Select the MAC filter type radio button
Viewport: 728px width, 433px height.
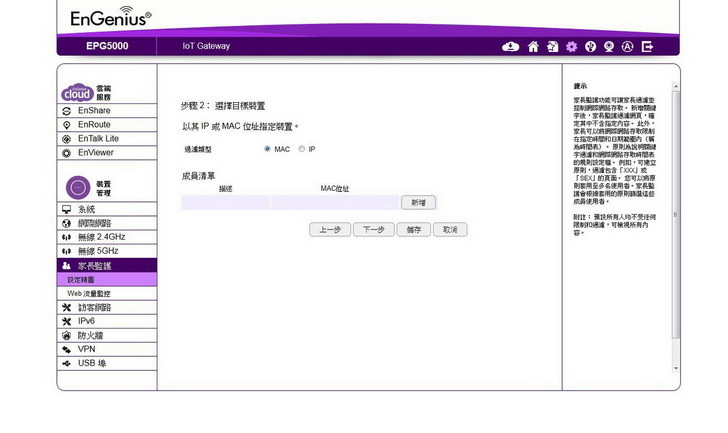[x=268, y=149]
